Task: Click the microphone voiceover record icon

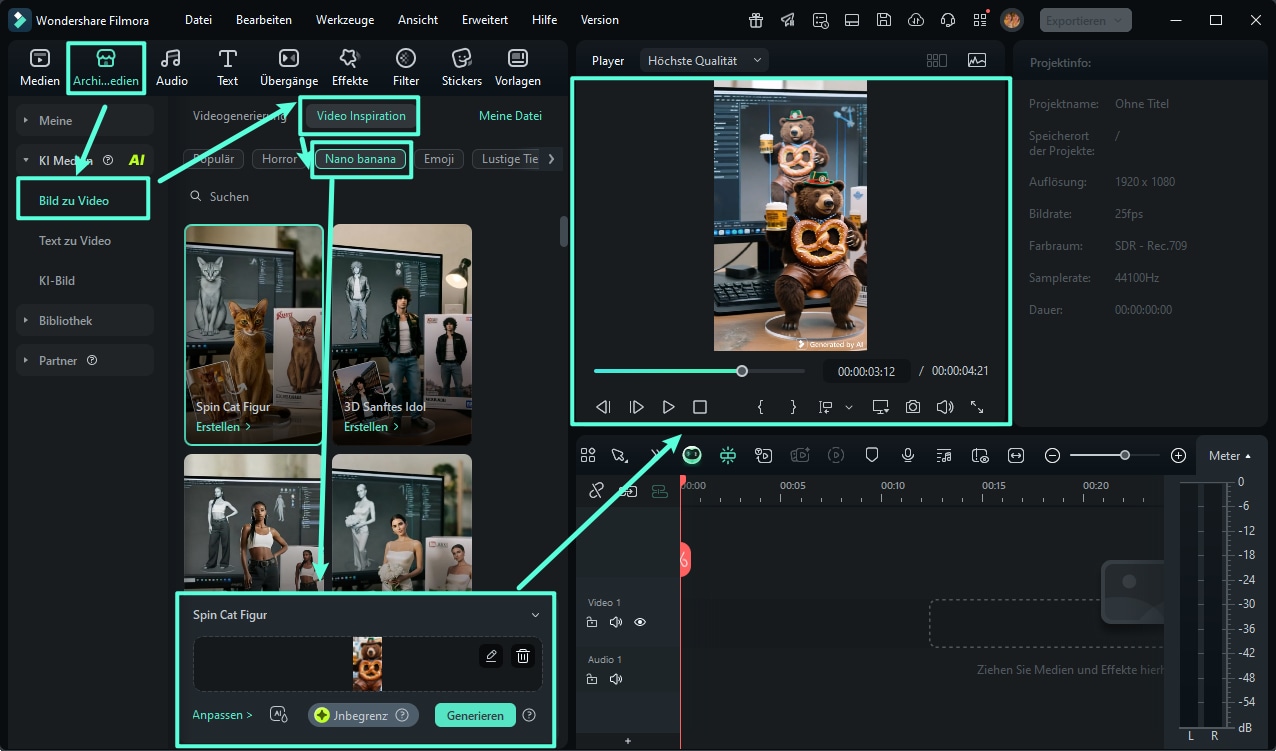Action: pos(907,455)
